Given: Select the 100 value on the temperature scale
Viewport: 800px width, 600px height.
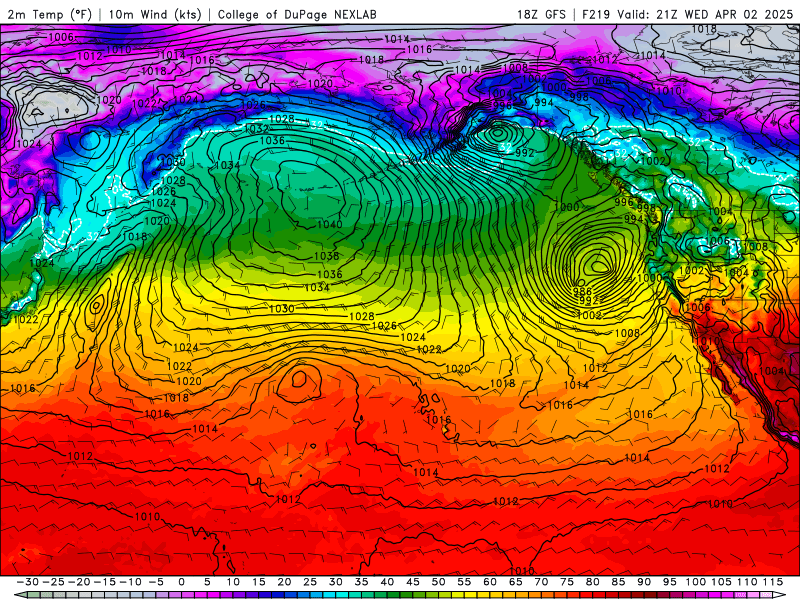Looking at the screenshot, I should tap(695, 582).
